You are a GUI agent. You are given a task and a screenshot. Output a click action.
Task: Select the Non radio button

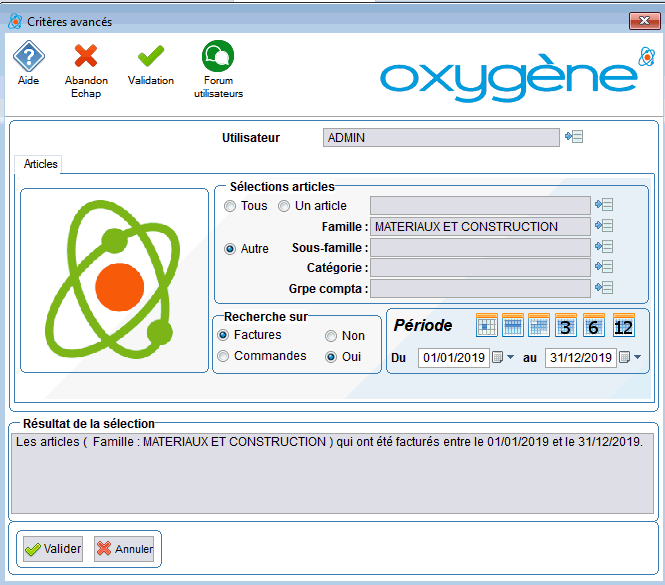(331, 336)
